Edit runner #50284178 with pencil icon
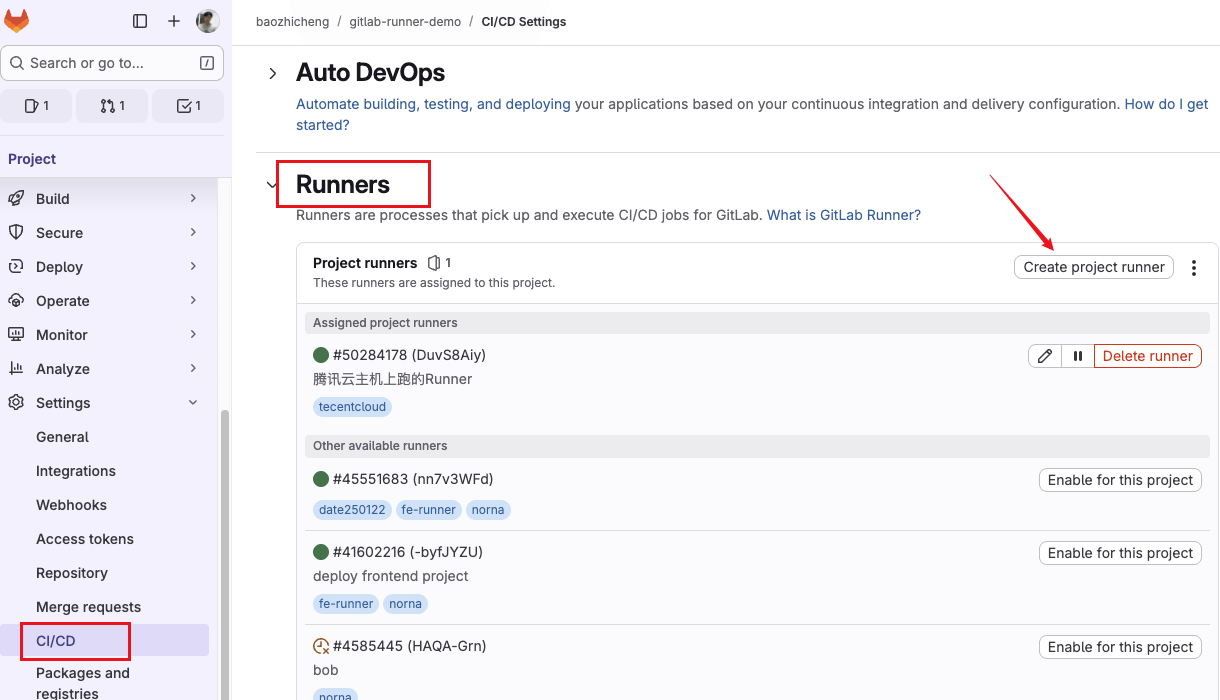Viewport: 1220px width, 700px height. tap(1045, 356)
